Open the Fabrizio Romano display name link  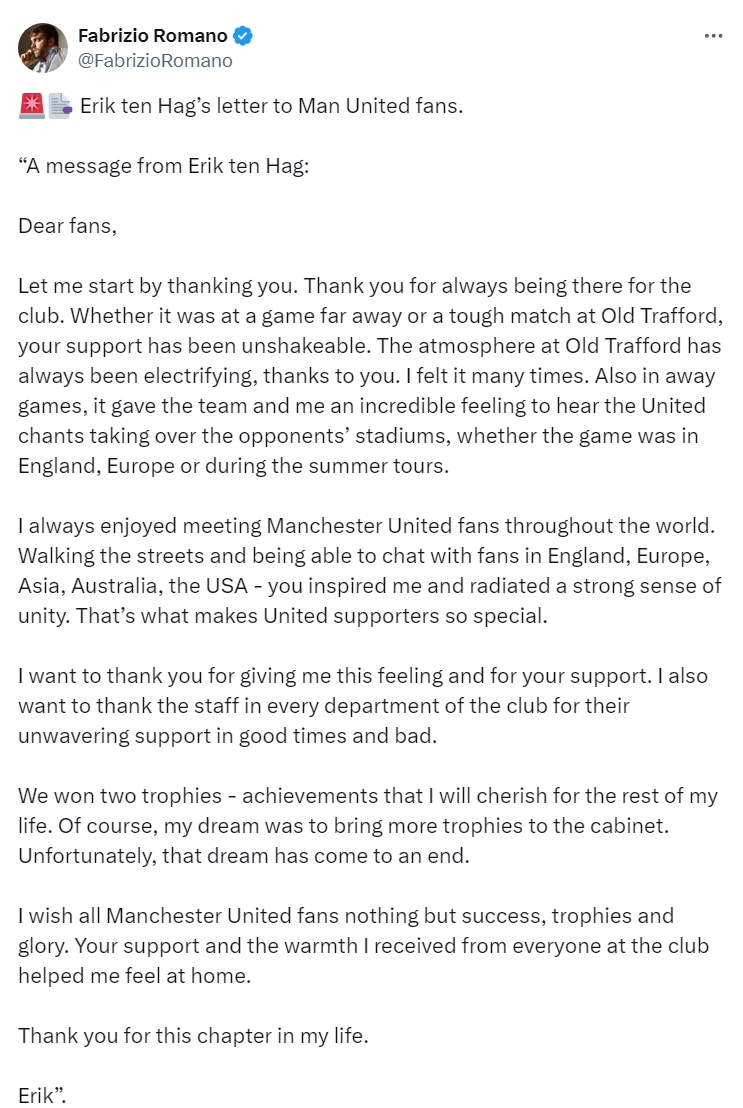tap(153, 35)
